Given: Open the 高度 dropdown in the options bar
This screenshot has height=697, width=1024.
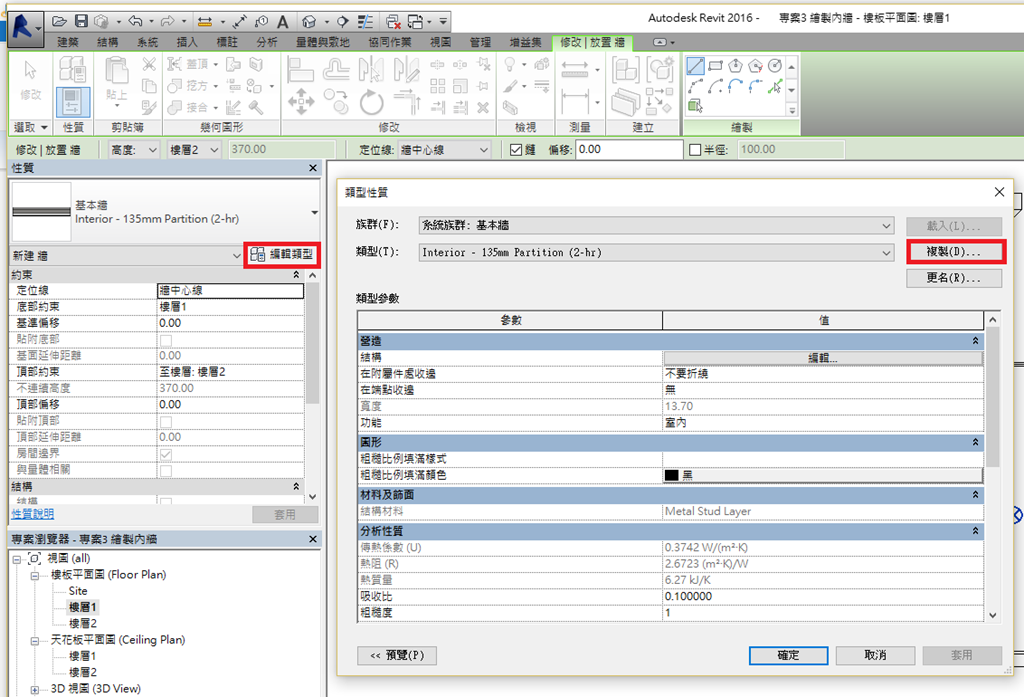Looking at the screenshot, I should [x=134, y=150].
